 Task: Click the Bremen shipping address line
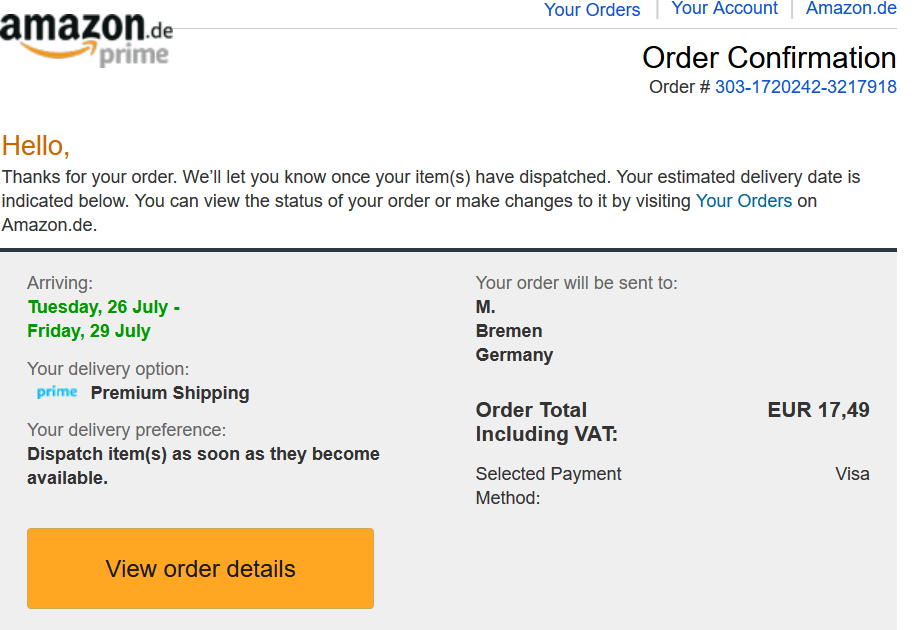coord(509,331)
